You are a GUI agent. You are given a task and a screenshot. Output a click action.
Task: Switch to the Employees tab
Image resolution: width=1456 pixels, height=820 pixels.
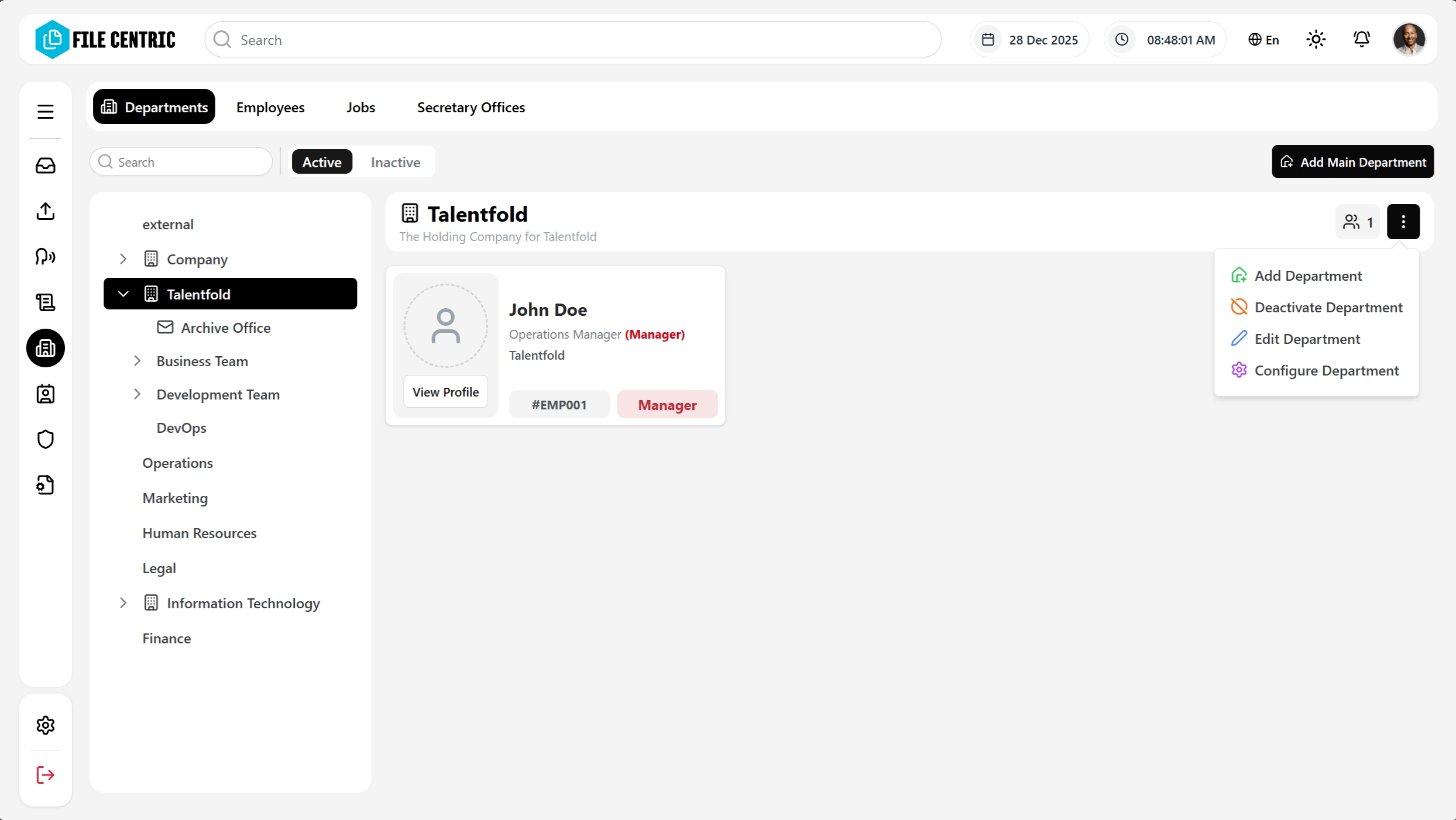270,107
